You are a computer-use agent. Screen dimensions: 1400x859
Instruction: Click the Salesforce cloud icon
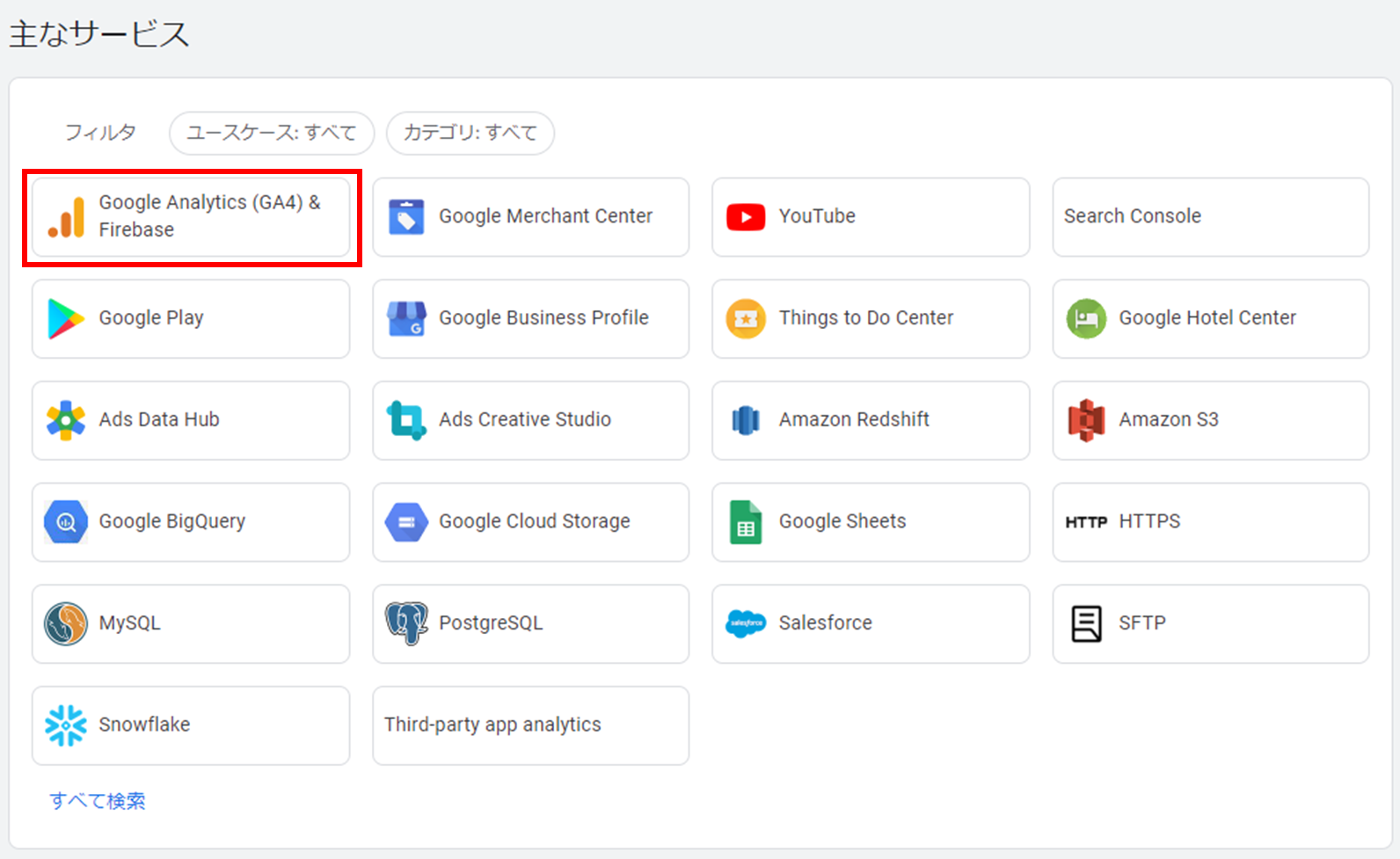coord(746,624)
